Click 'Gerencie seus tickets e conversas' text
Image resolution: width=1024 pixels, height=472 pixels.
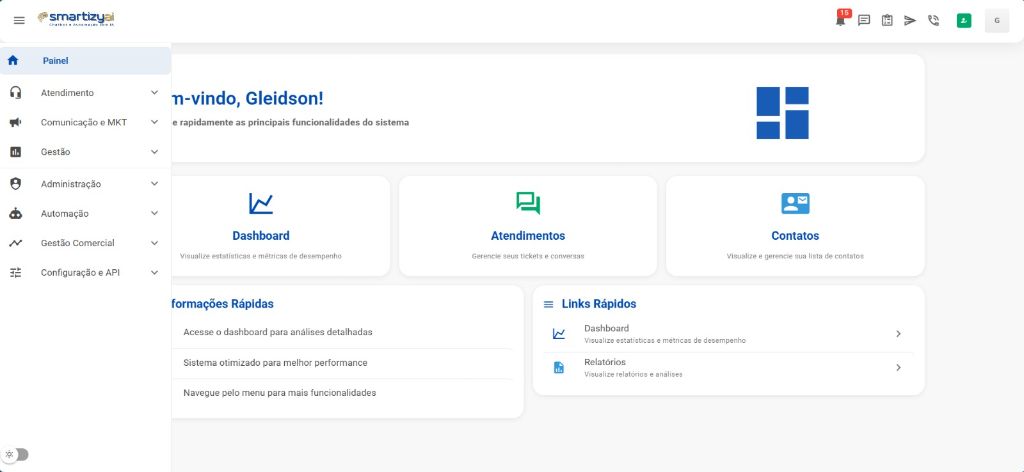coord(528,256)
